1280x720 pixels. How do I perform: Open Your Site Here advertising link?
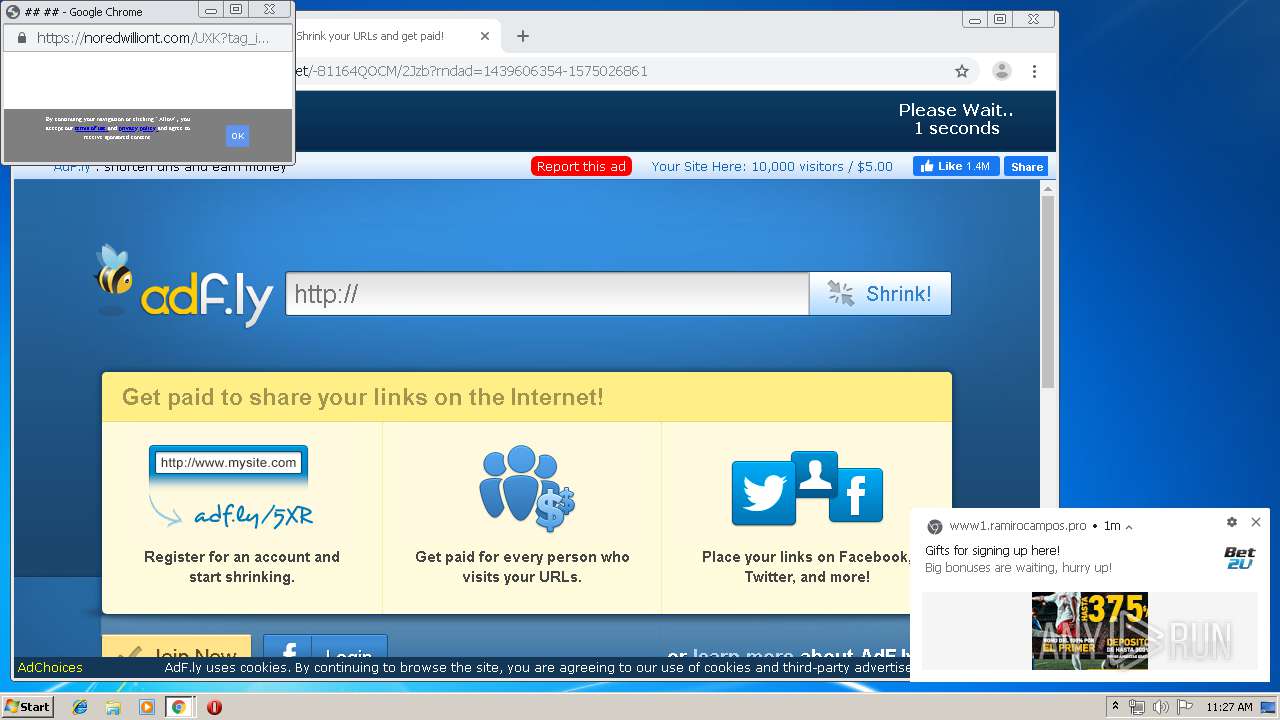tap(772, 167)
